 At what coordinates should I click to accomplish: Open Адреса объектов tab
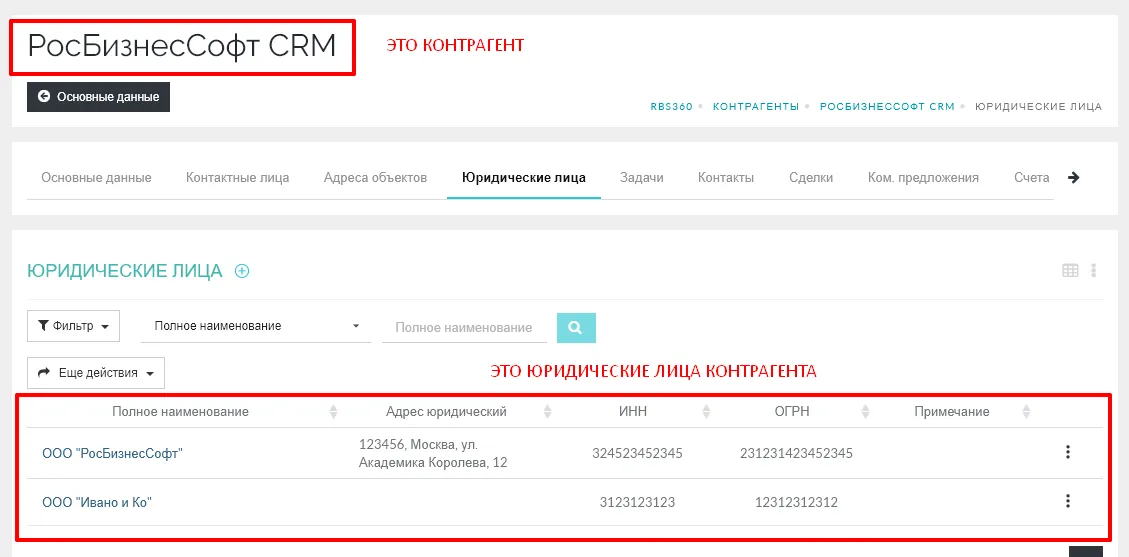(375, 178)
